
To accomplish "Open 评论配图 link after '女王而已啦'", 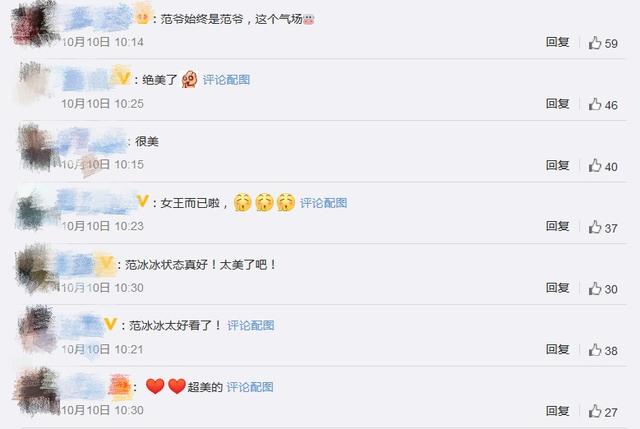I will [323, 203].
